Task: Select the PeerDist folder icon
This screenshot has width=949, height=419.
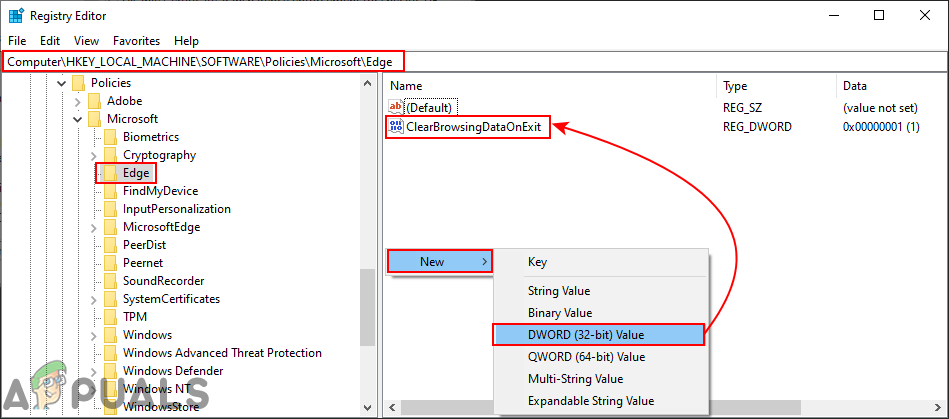Action: coord(110,245)
